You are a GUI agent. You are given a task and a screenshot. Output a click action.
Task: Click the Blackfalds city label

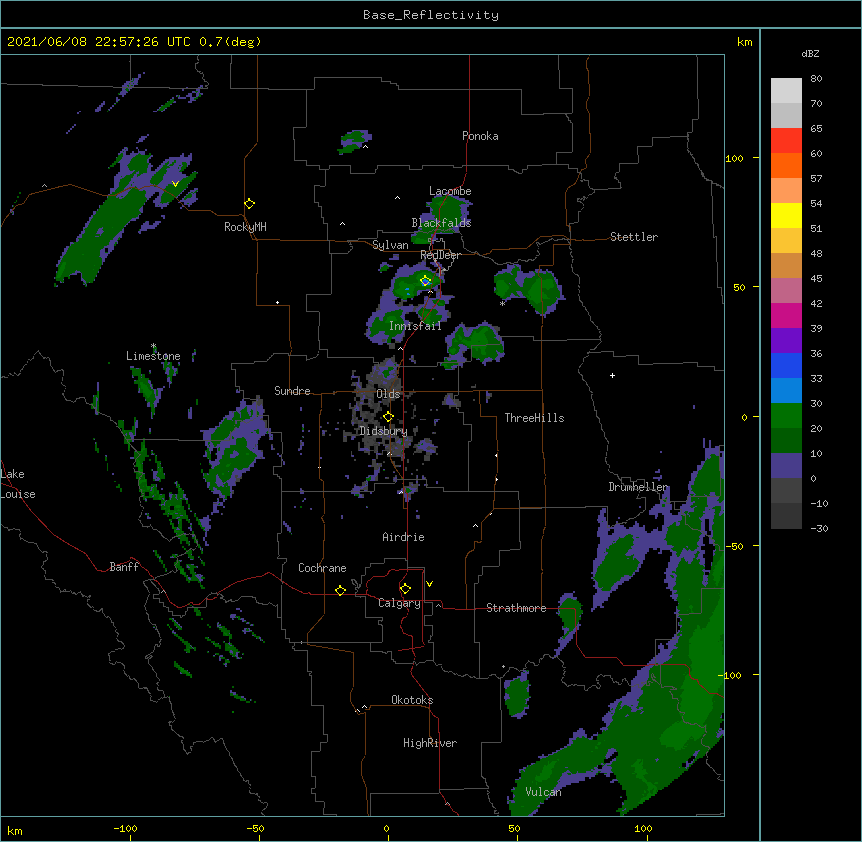pos(441,223)
